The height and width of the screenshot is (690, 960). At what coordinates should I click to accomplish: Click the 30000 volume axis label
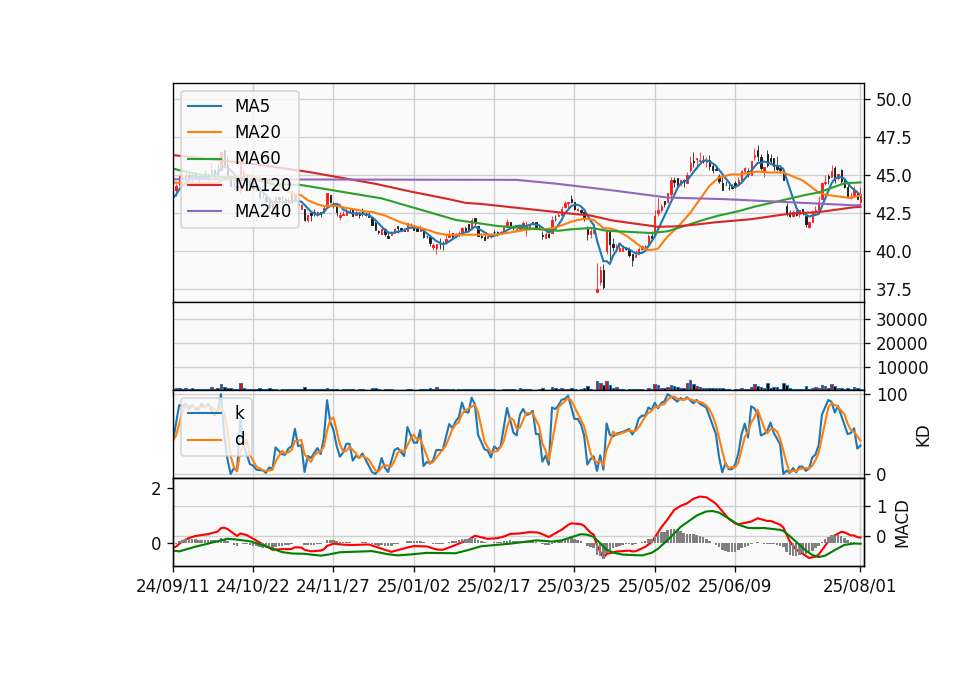[x=902, y=320]
